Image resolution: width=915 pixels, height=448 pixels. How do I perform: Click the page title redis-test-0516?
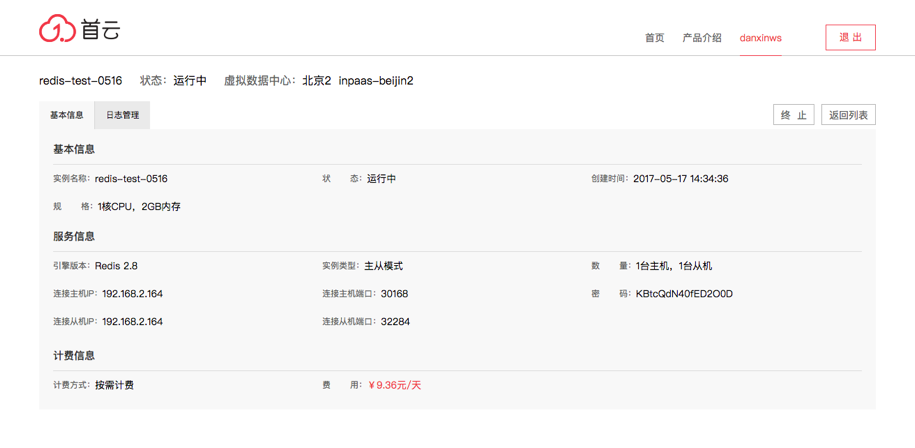[80, 81]
